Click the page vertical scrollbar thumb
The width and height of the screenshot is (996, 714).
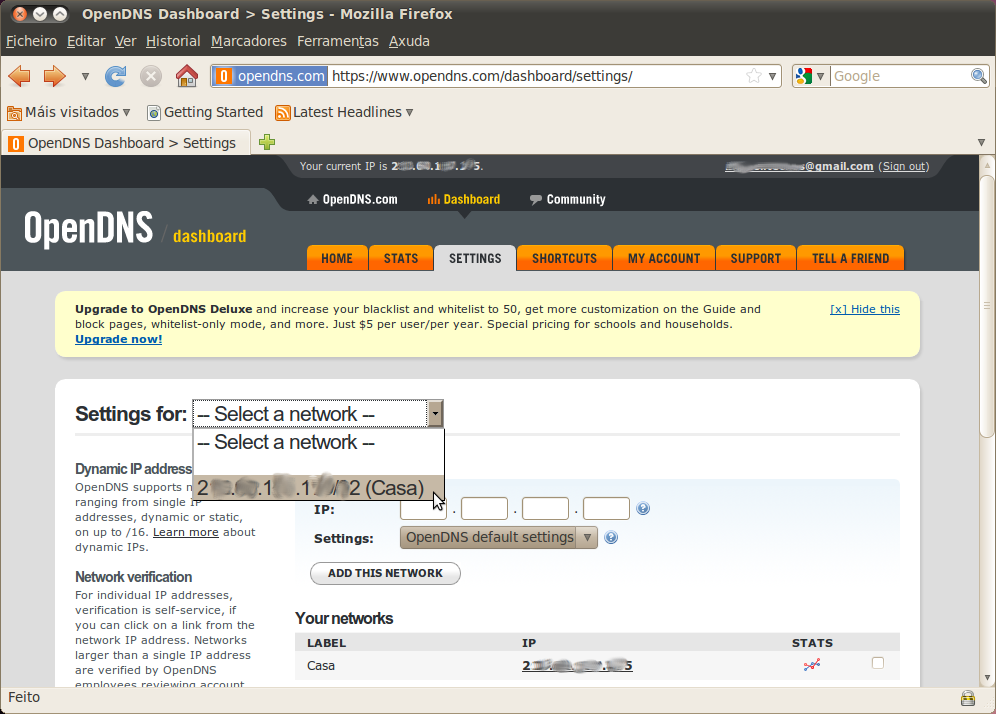tap(986, 305)
